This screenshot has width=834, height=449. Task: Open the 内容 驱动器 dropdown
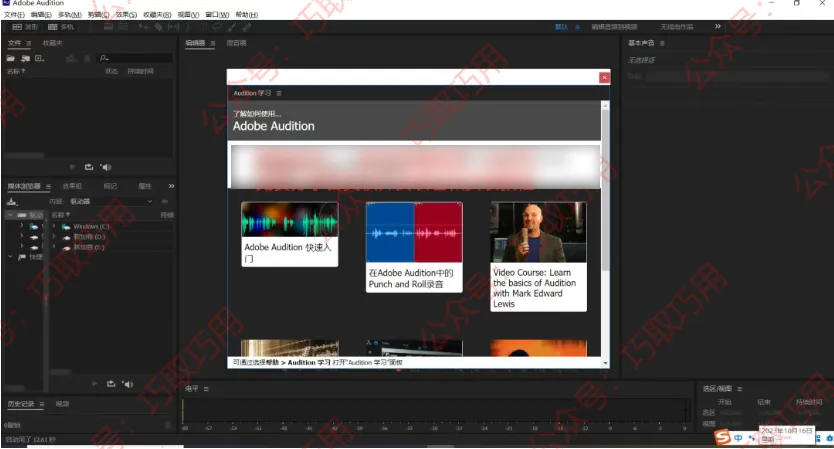111,202
